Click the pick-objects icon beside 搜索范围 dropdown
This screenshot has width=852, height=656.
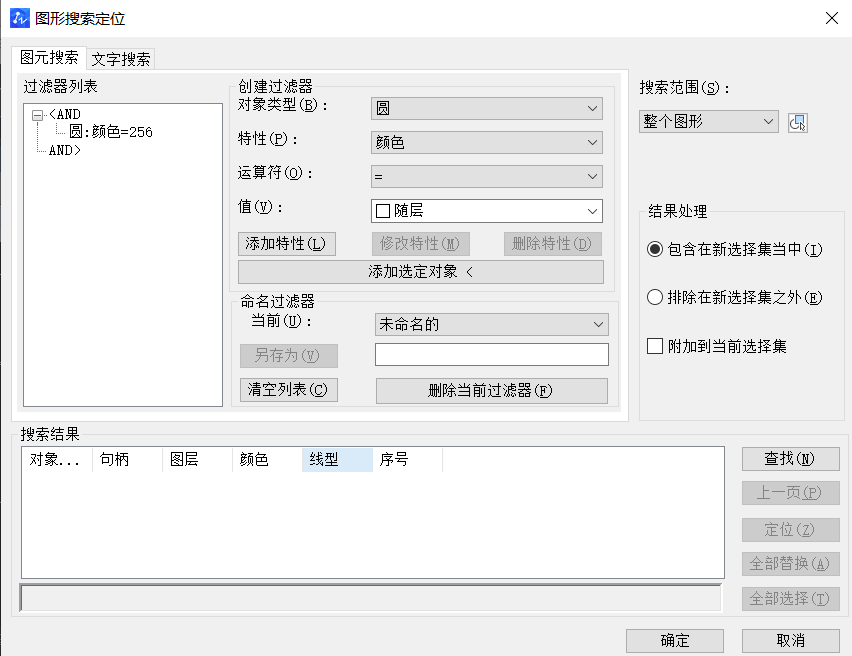point(796,121)
